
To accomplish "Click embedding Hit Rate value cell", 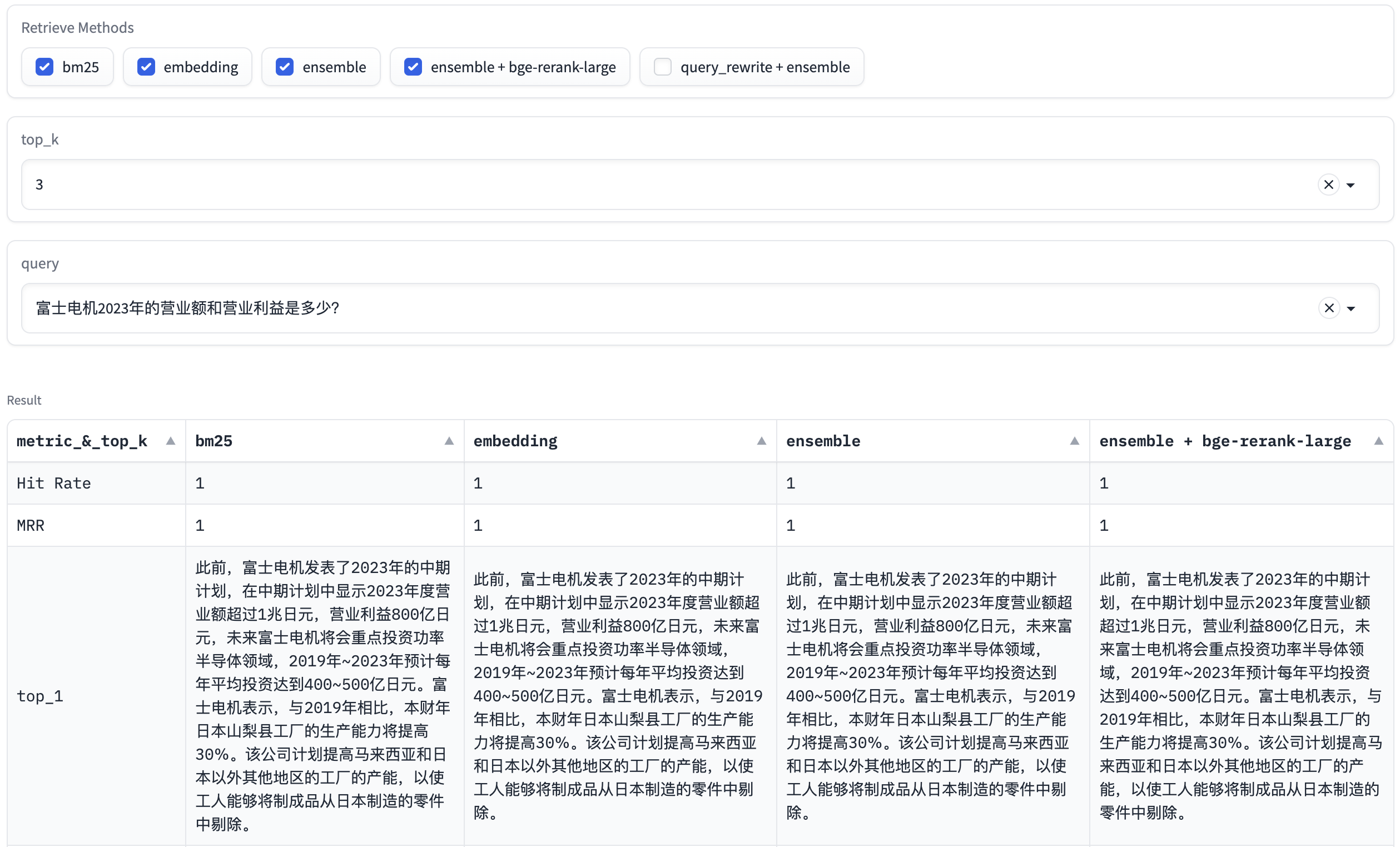I will pos(620,484).
